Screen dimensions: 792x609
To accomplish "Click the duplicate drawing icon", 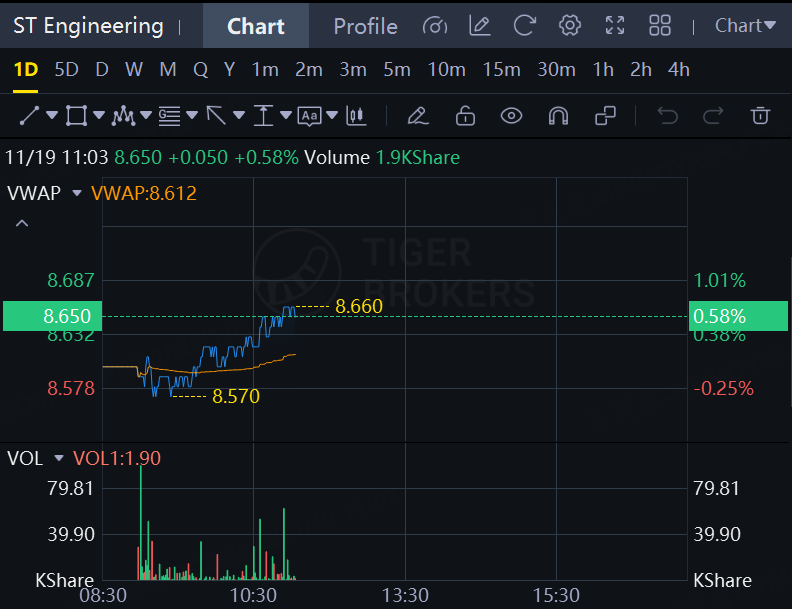I will [605, 116].
